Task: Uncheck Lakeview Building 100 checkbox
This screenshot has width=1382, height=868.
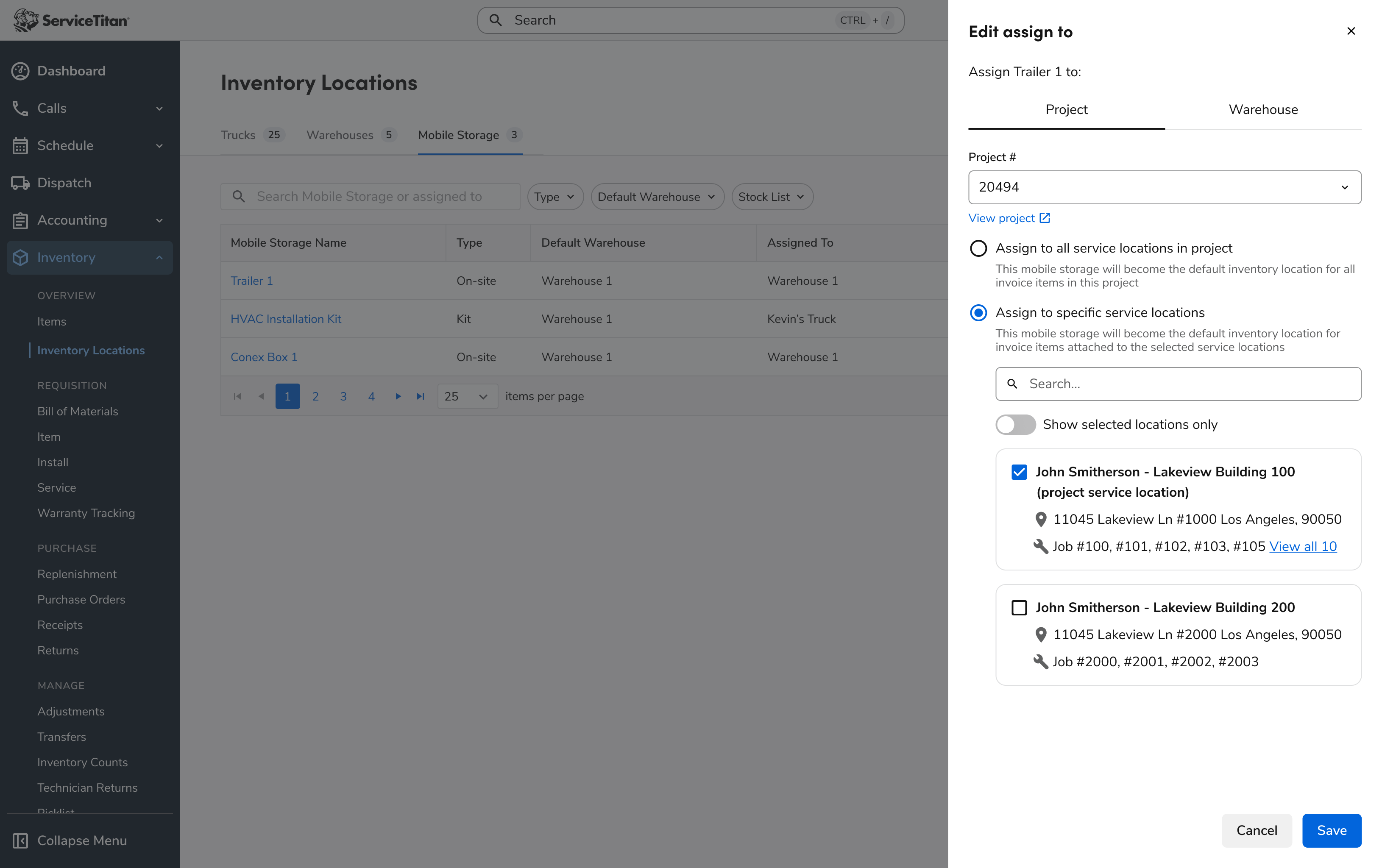Action: click(x=1019, y=472)
